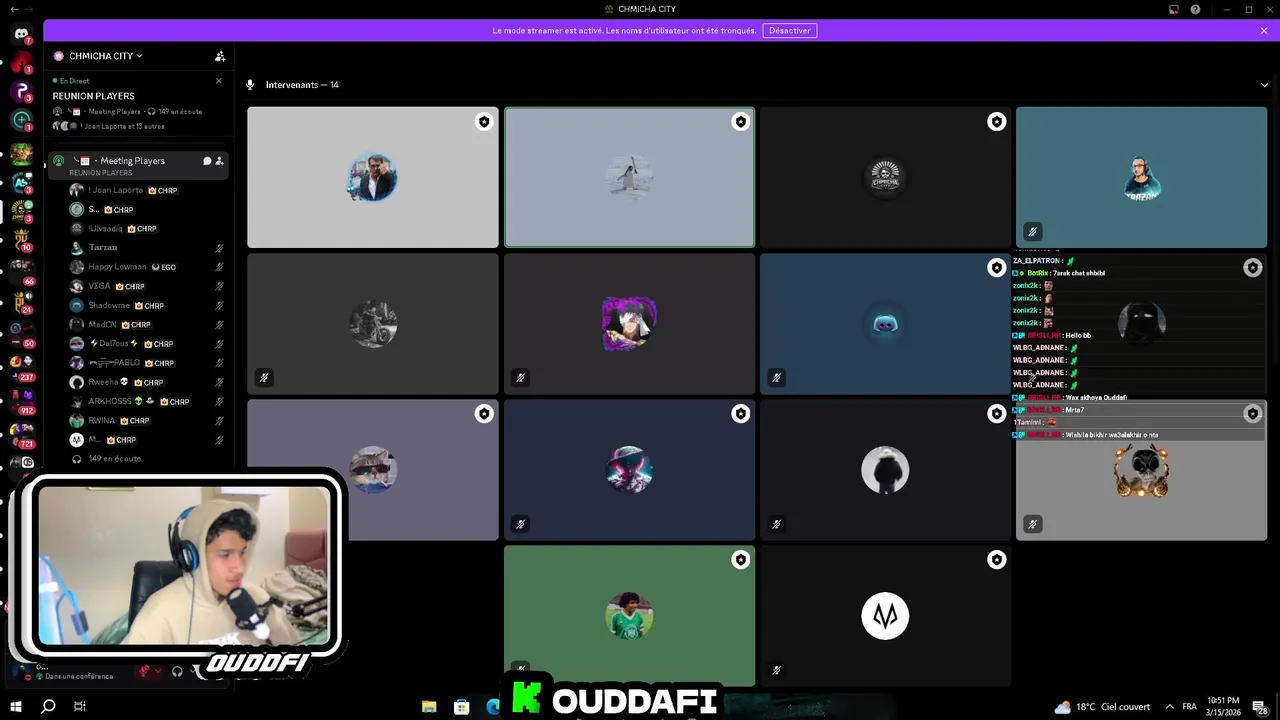Screen dimensions: 1280x720
Task: Open Microsoft Store taskbar icon
Action: click(x=461, y=707)
